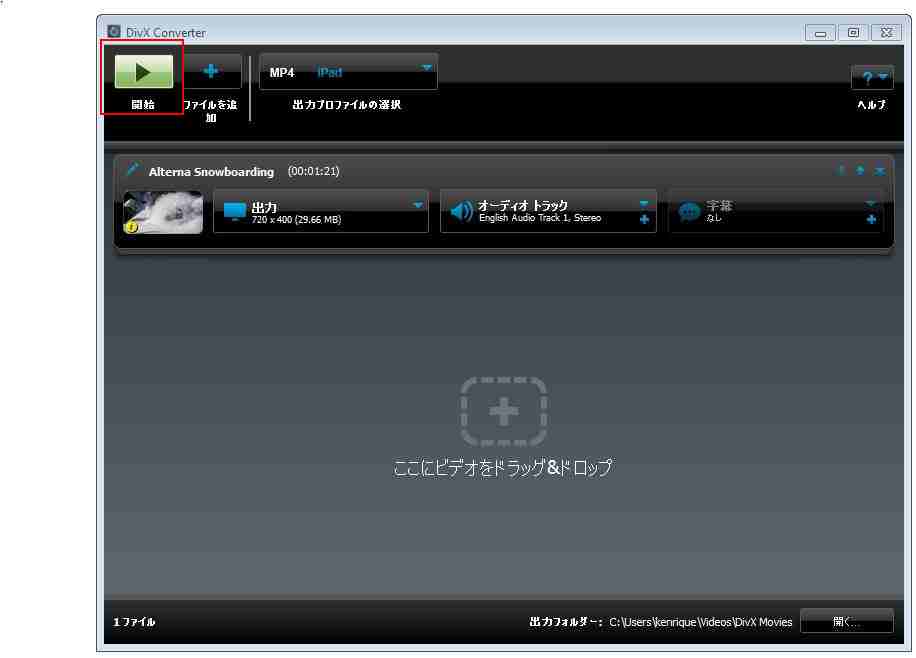The height and width of the screenshot is (658, 916).
Task: Select the Alterna Snowboarding video thumbnail
Action: (163, 212)
